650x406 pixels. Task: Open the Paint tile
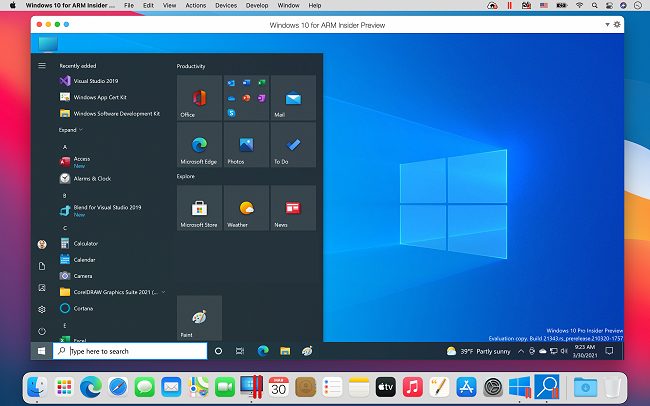199,318
